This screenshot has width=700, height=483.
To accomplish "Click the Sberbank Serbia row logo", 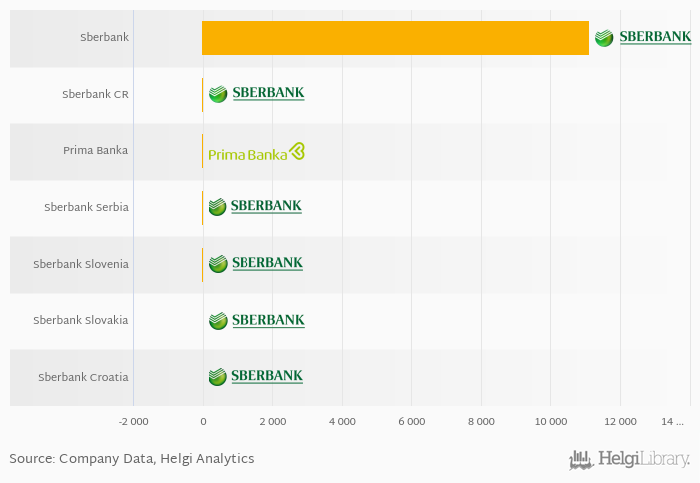I will [x=255, y=207].
